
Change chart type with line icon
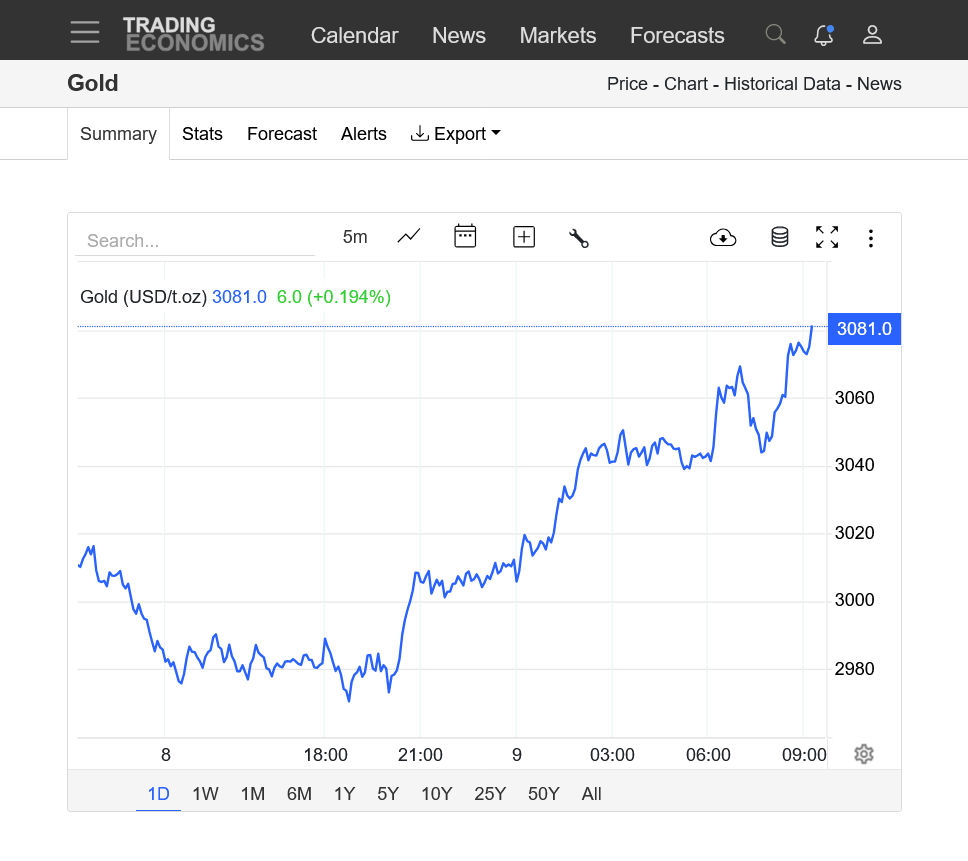click(x=409, y=237)
